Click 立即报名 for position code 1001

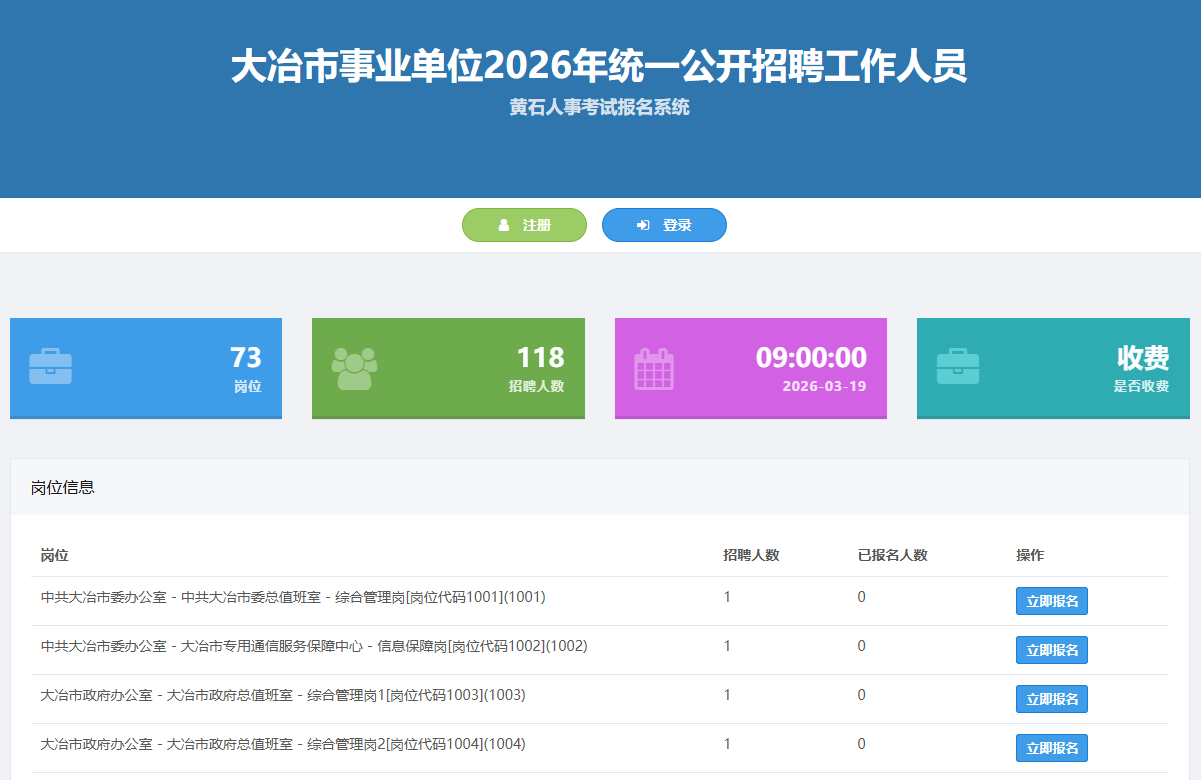tap(1051, 601)
